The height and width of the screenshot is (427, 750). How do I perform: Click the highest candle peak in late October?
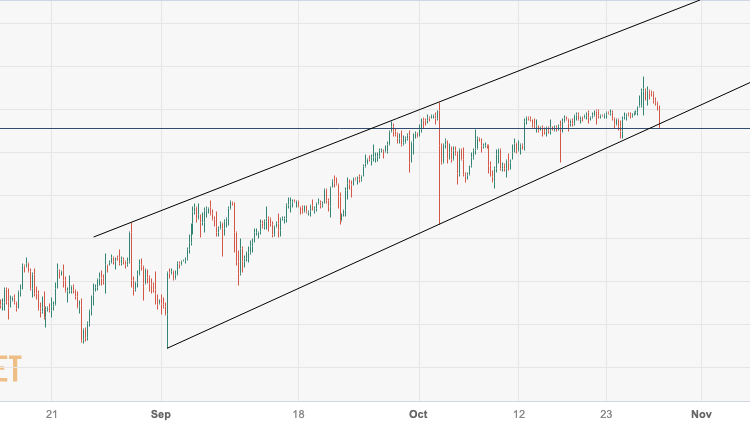click(x=643, y=79)
